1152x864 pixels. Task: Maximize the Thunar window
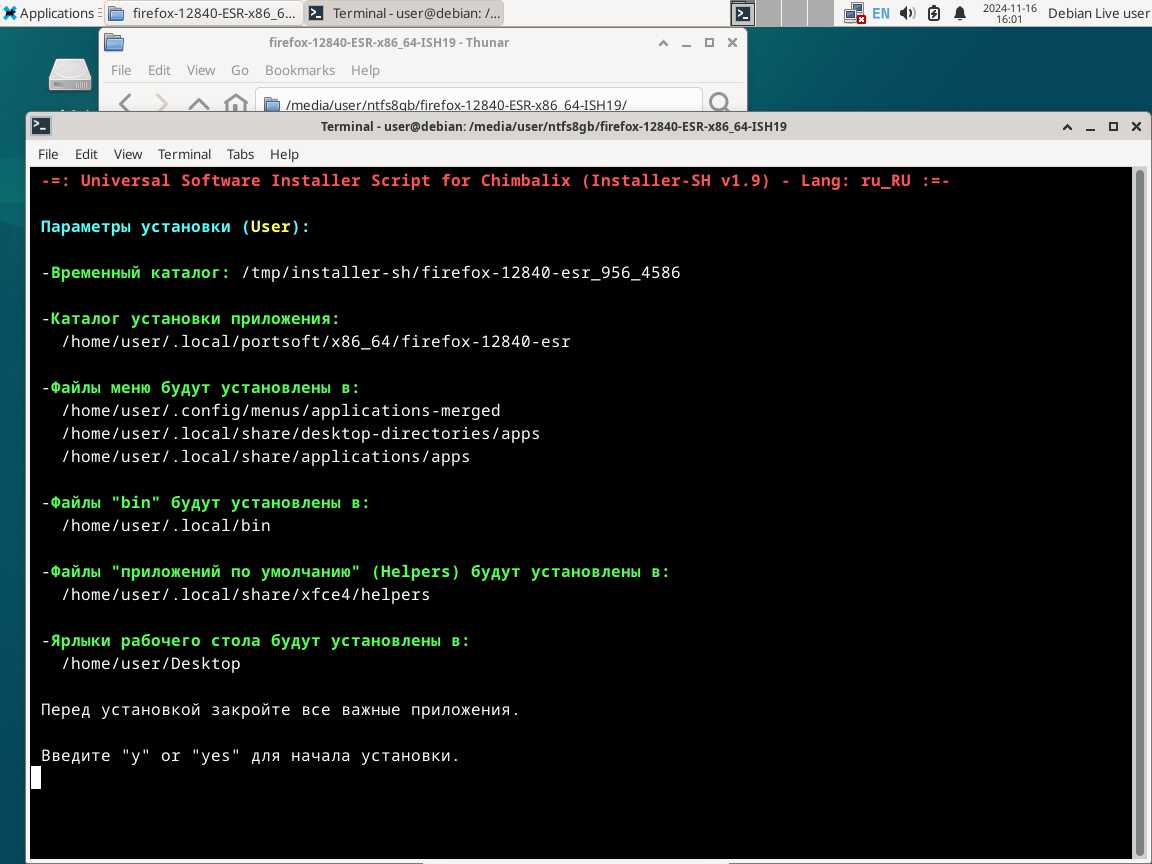[x=709, y=43]
